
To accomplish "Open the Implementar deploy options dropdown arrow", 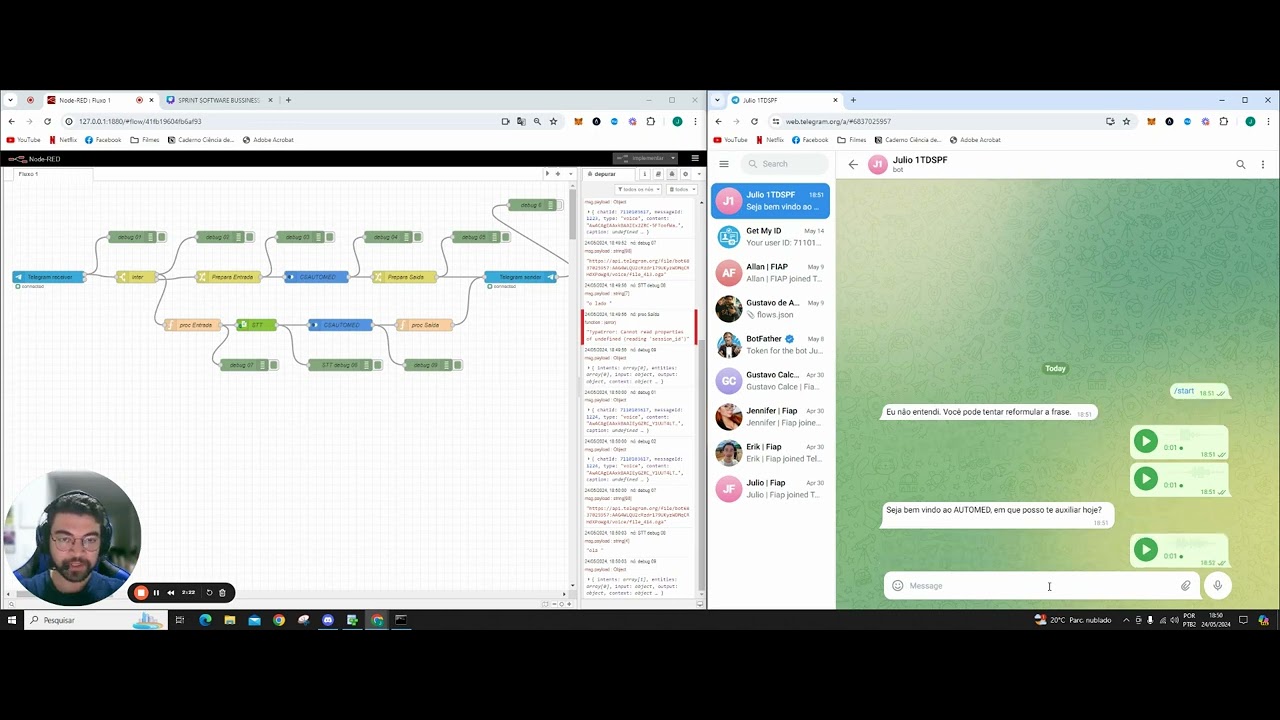I will [x=672, y=158].
